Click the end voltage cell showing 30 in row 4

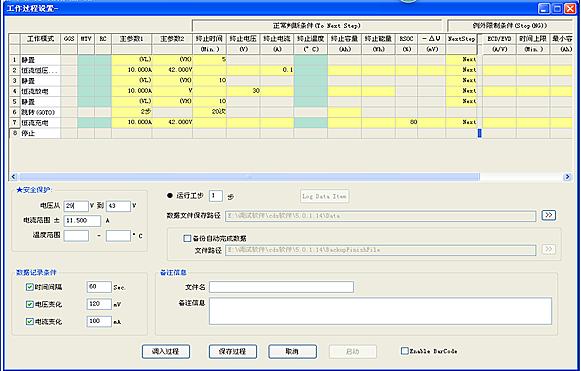[243, 91]
